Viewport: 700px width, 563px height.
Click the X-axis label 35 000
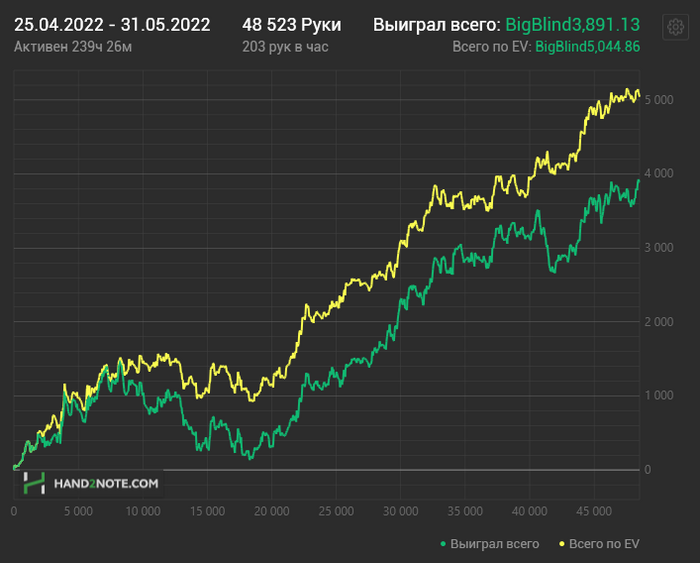coord(465,511)
